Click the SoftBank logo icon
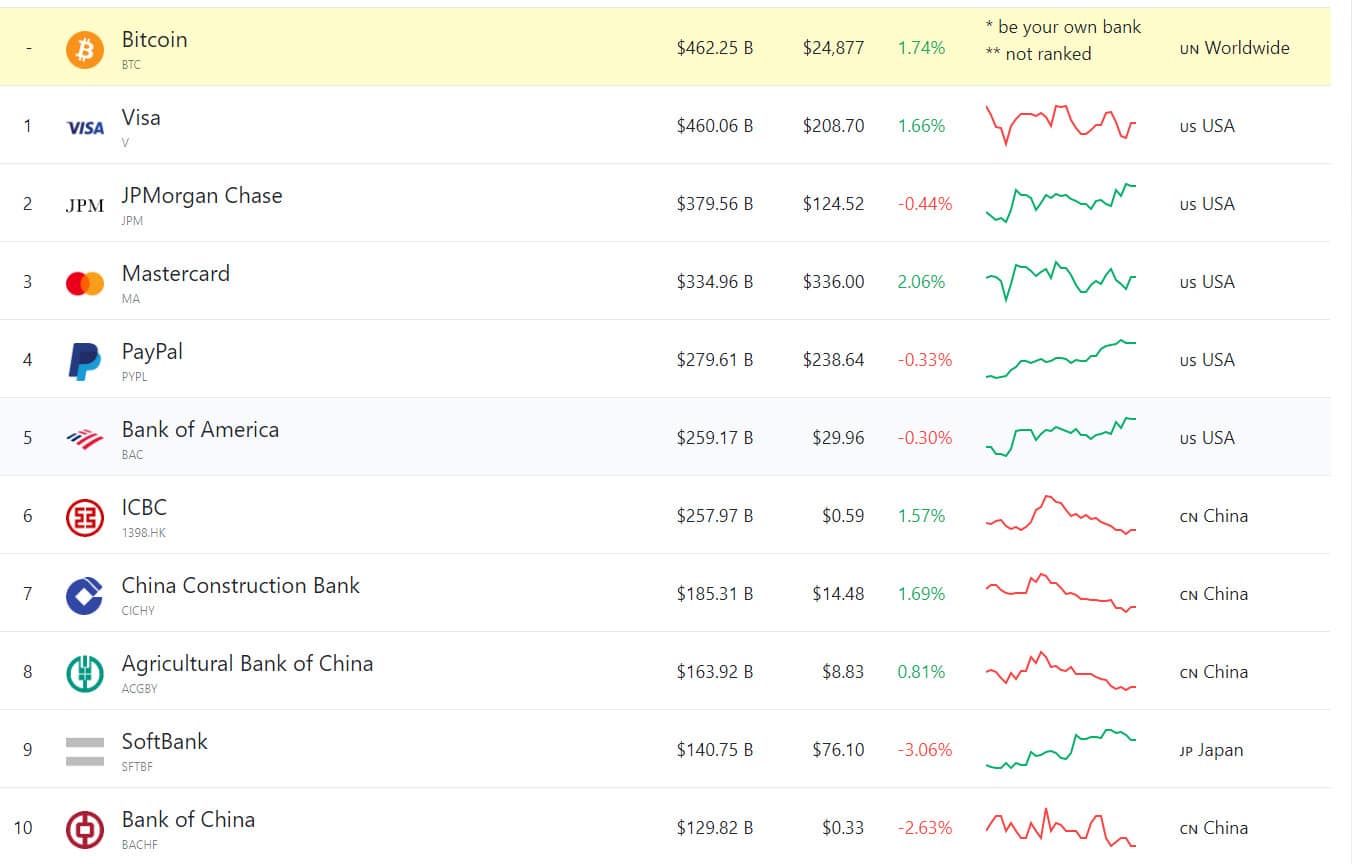The height and width of the screenshot is (864, 1352). (85, 751)
